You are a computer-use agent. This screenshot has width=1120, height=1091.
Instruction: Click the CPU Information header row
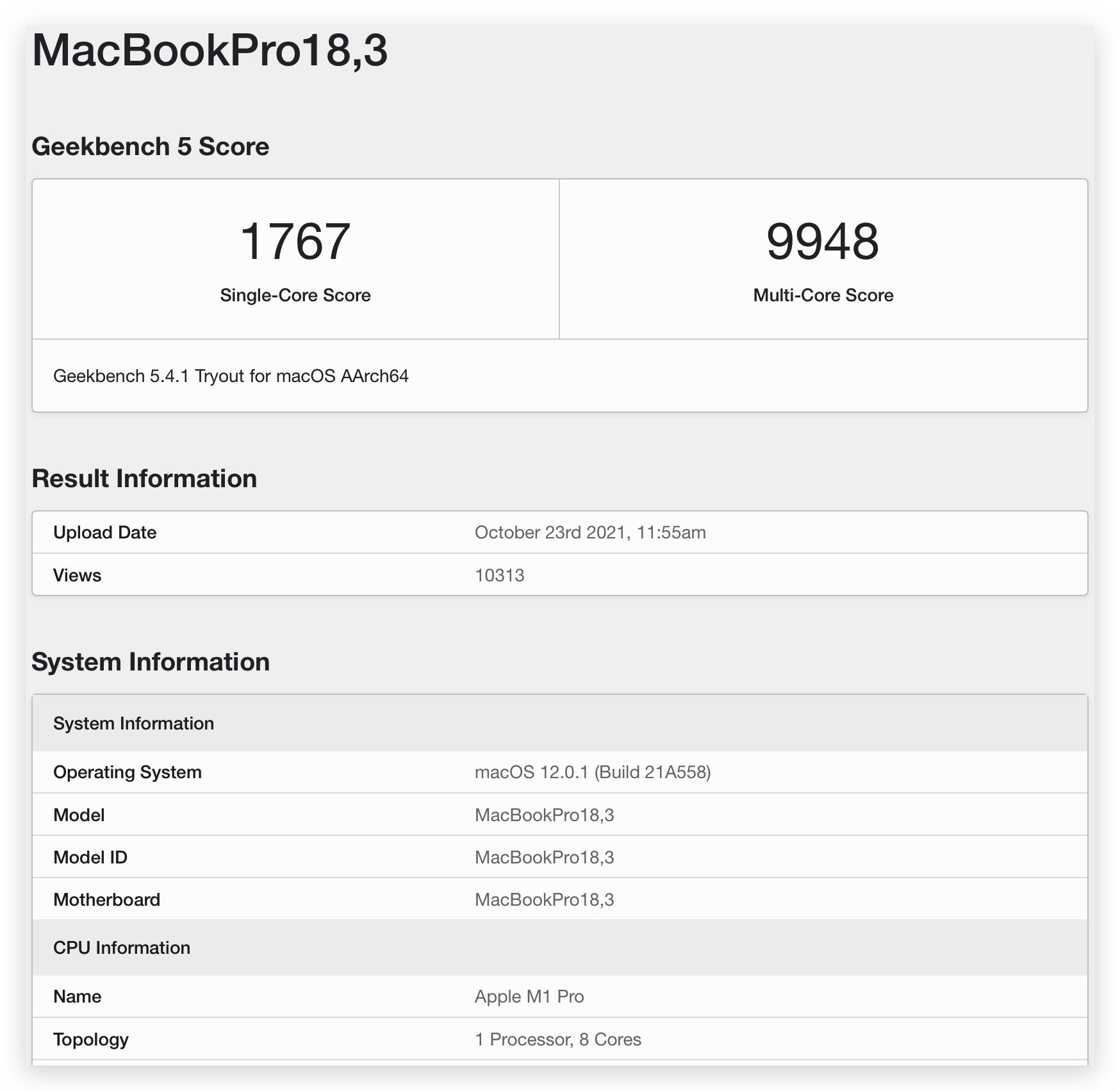[x=560, y=947]
